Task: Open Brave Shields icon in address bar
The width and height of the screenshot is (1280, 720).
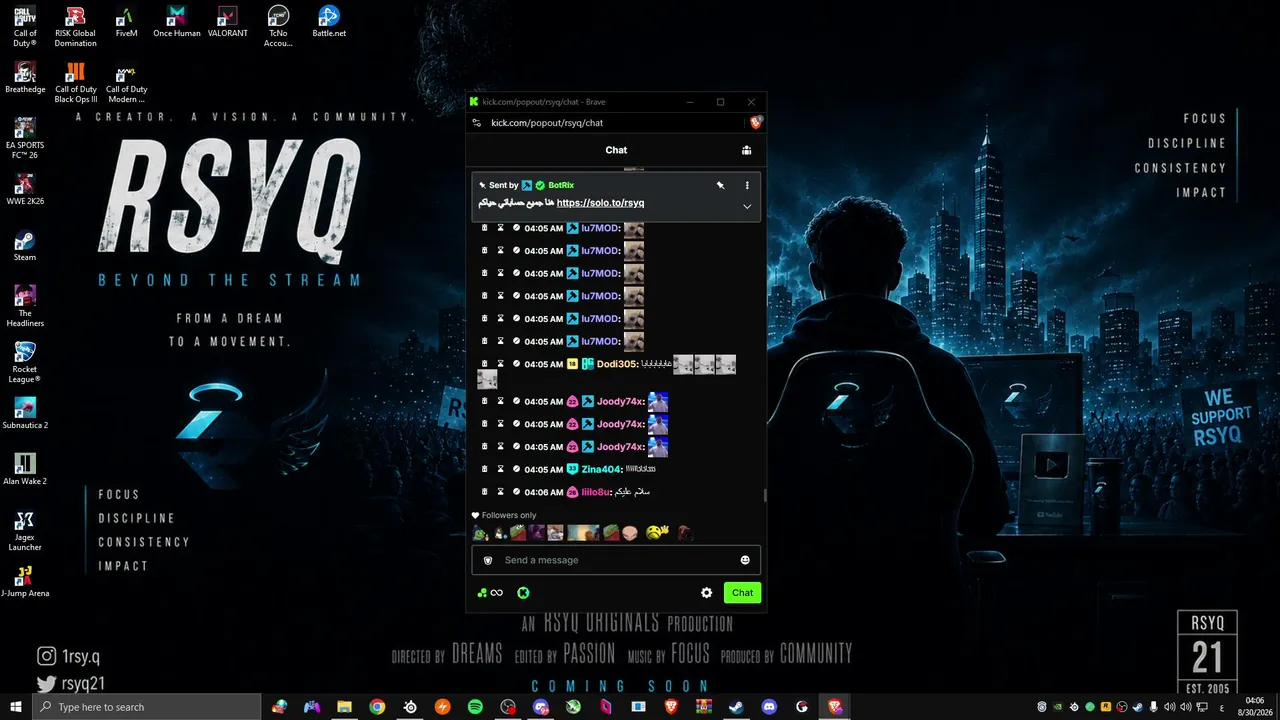Action: click(756, 122)
